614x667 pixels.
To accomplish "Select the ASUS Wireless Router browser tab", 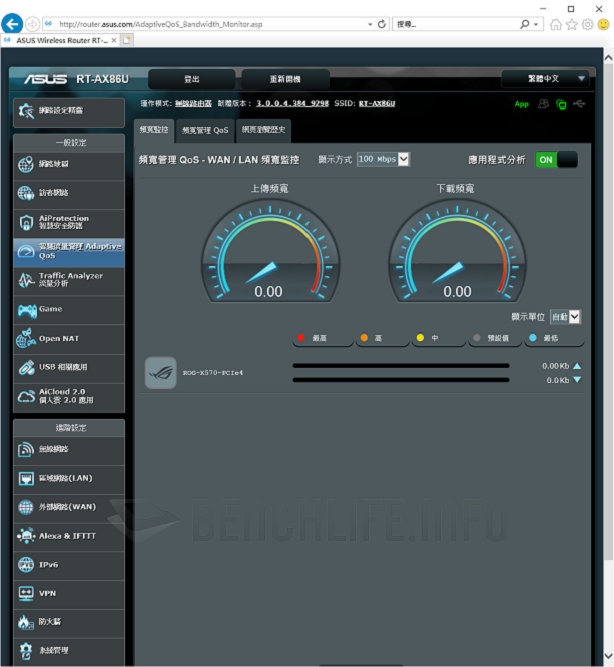I will pos(60,41).
